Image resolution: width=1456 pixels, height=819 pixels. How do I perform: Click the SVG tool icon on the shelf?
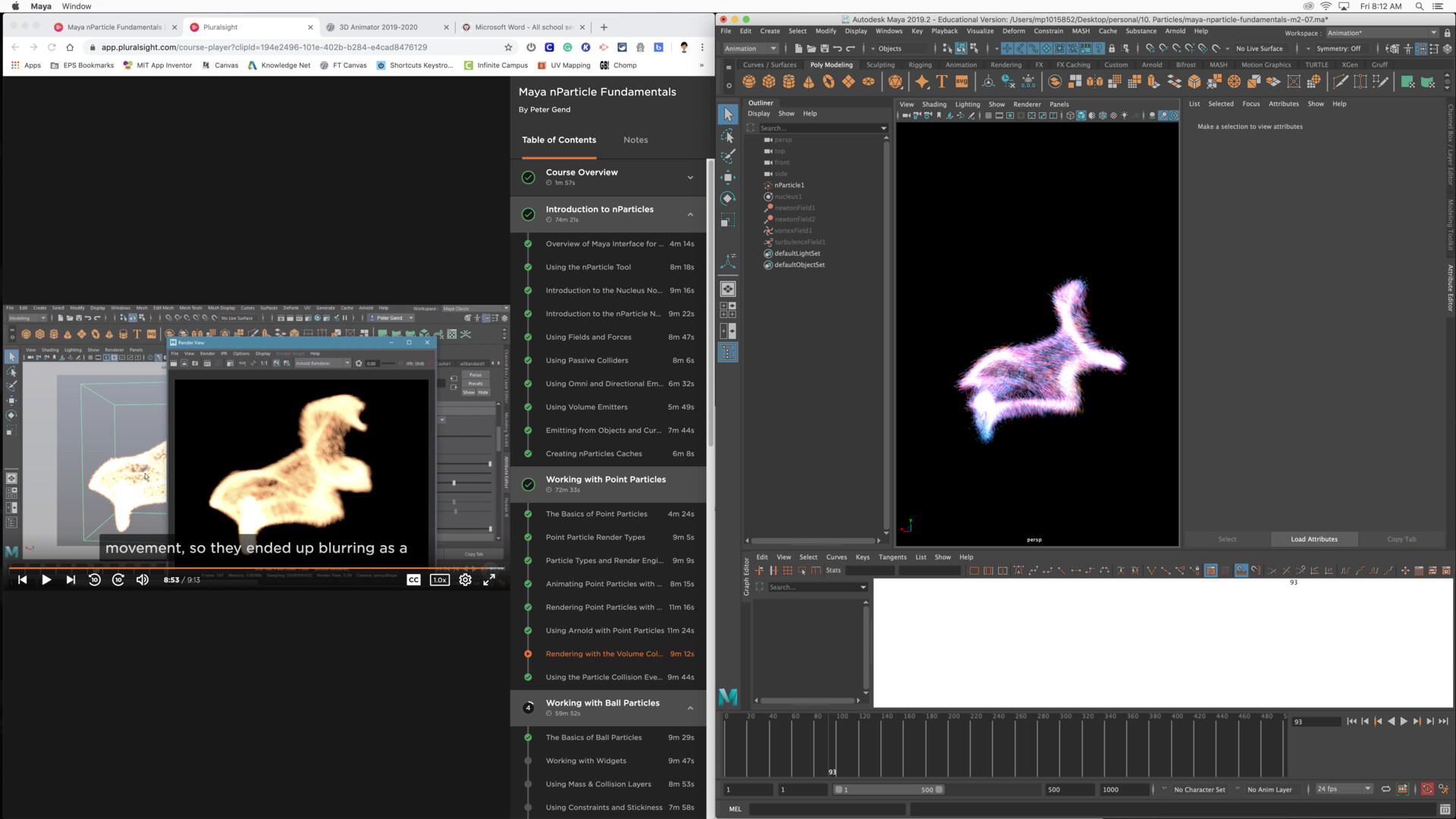[x=962, y=82]
